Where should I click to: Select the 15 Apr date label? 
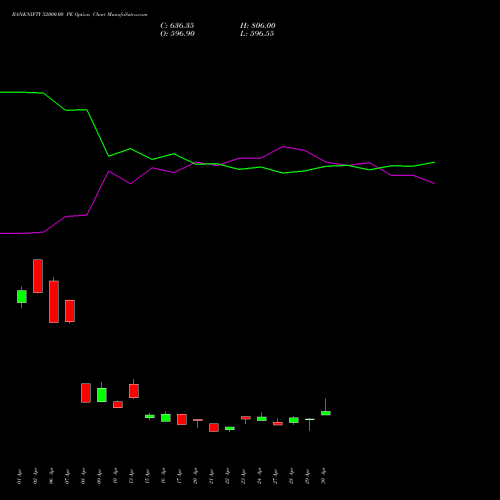147,476
